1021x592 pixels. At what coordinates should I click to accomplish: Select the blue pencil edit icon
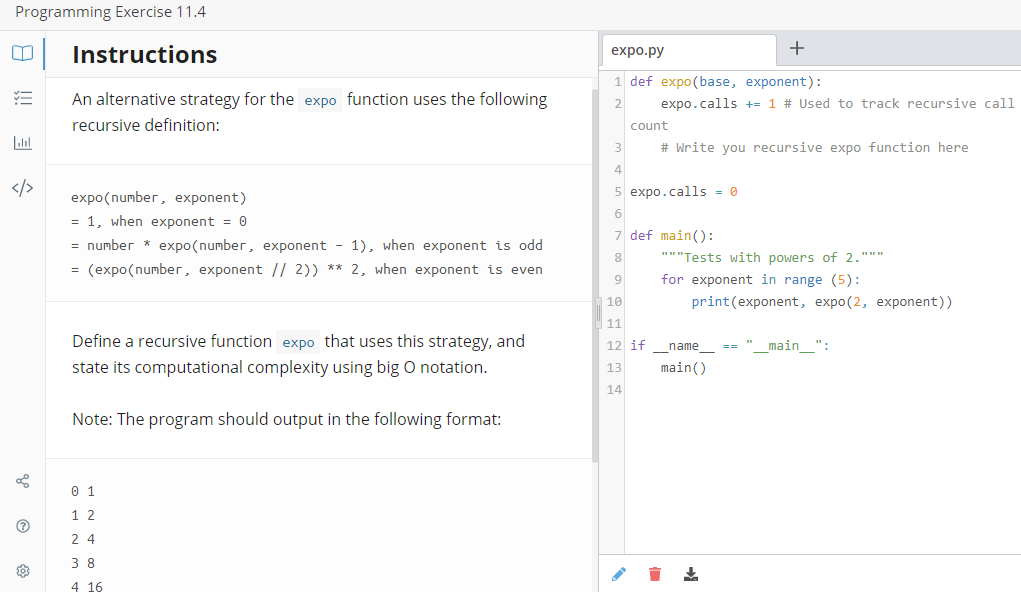(x=618, y=574)
